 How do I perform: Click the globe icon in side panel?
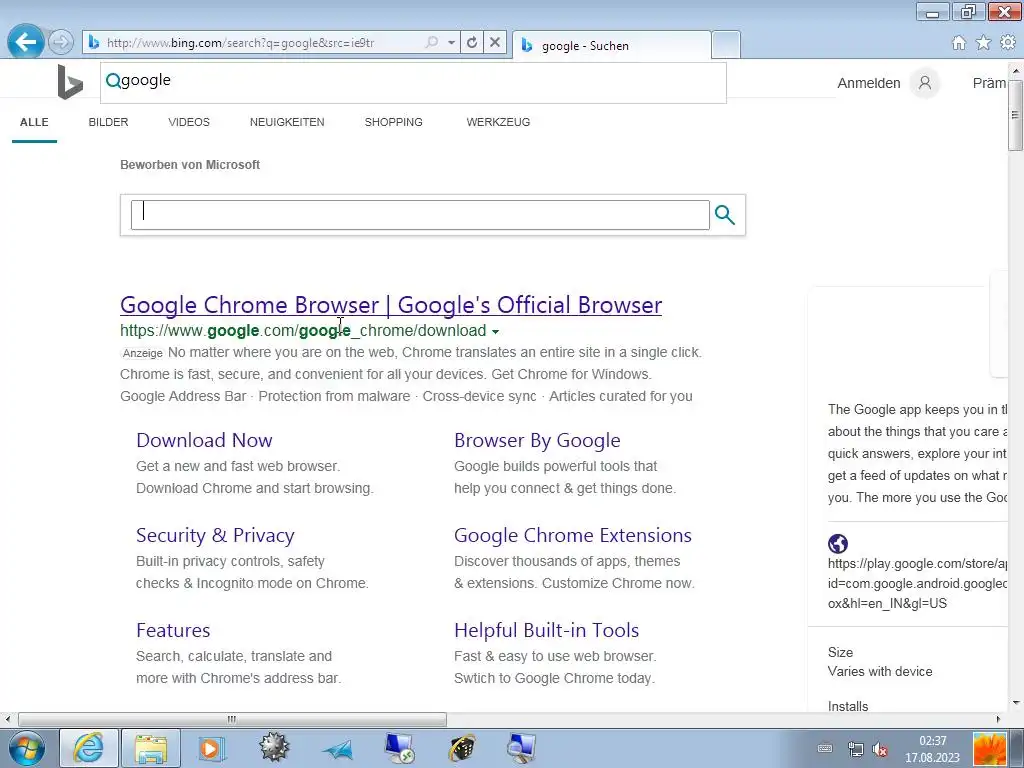click(x=838, y=543)
